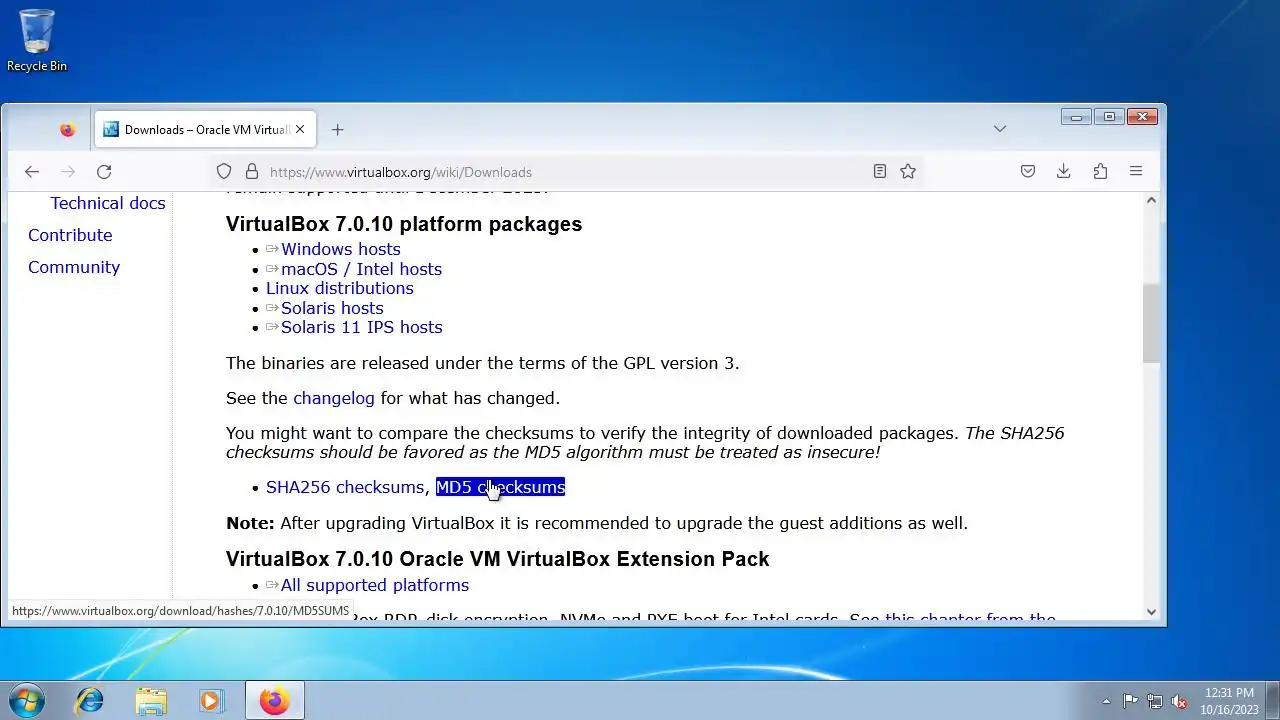This screenshot has width=1280, height=720.
Task: Click the muted volume tray icon
Action: (x=1179, y=701)
